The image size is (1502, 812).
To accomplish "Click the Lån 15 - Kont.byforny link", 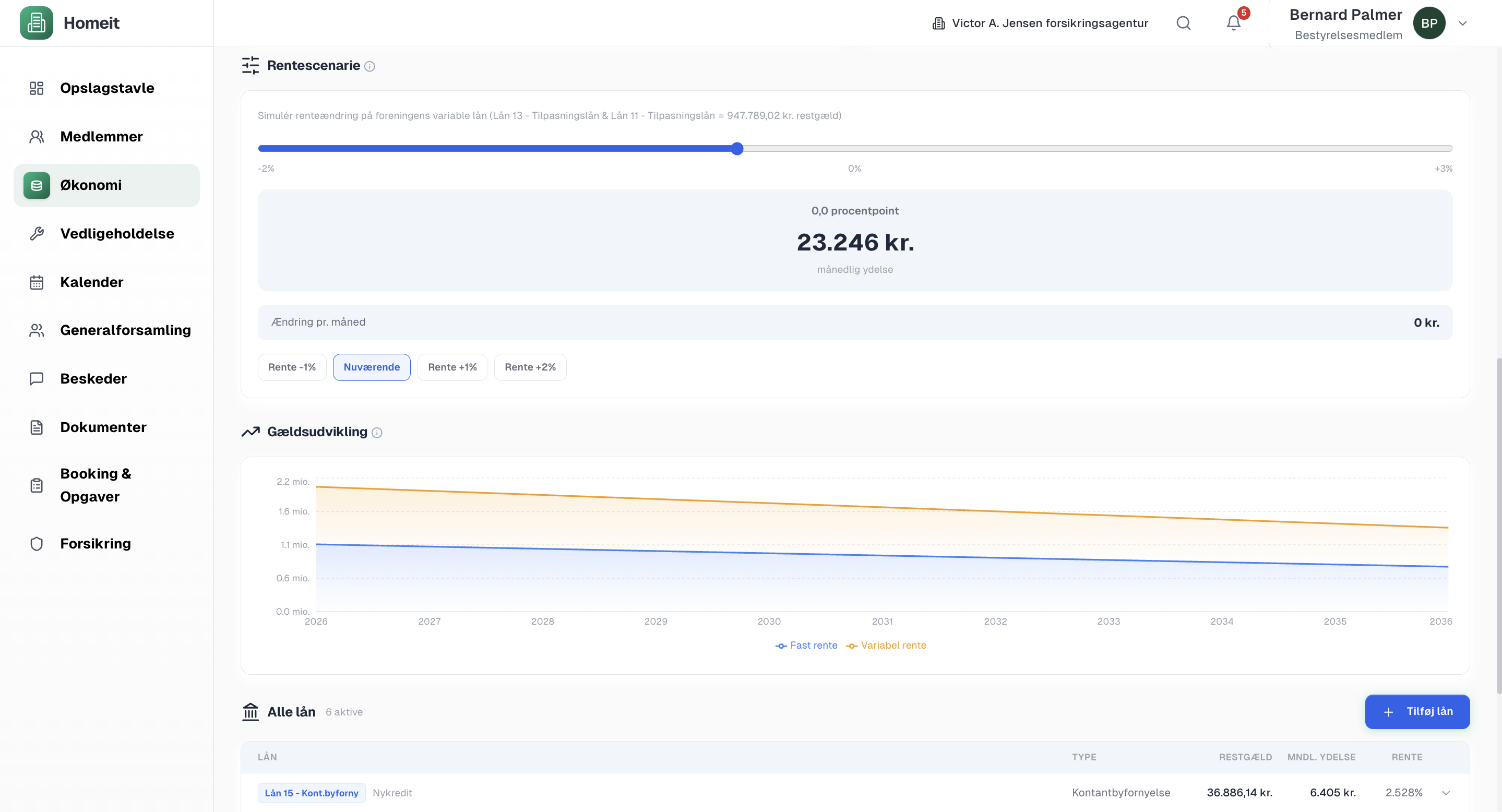I will [x=312, y=793].
